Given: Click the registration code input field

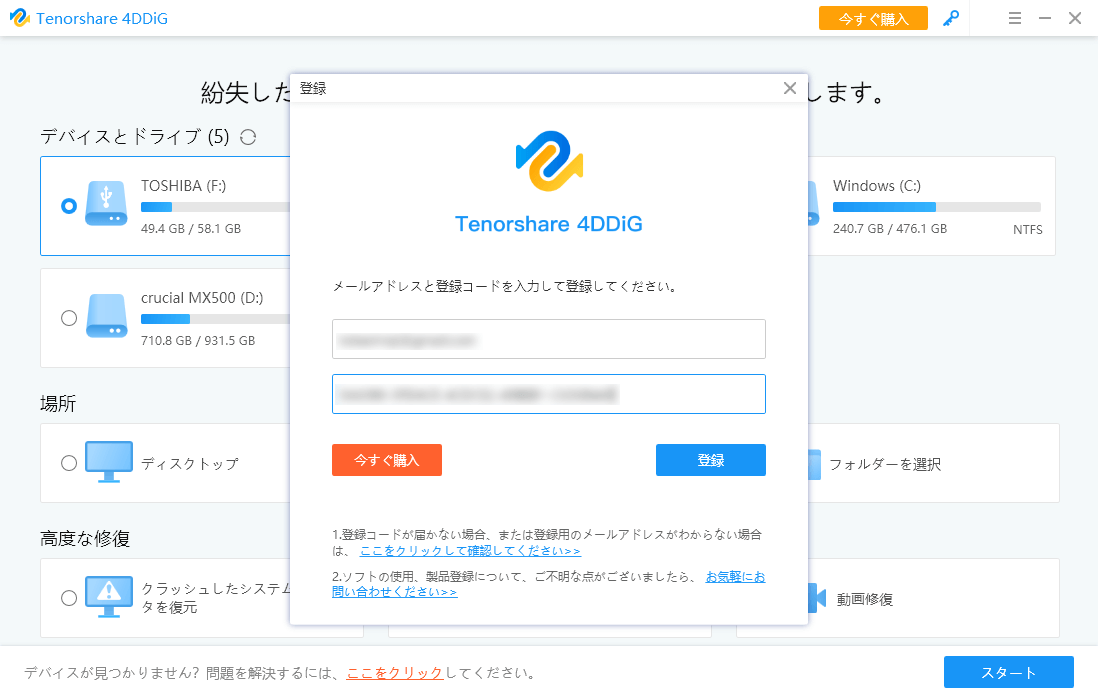Looking at the screenshot, I should [549, 394].
